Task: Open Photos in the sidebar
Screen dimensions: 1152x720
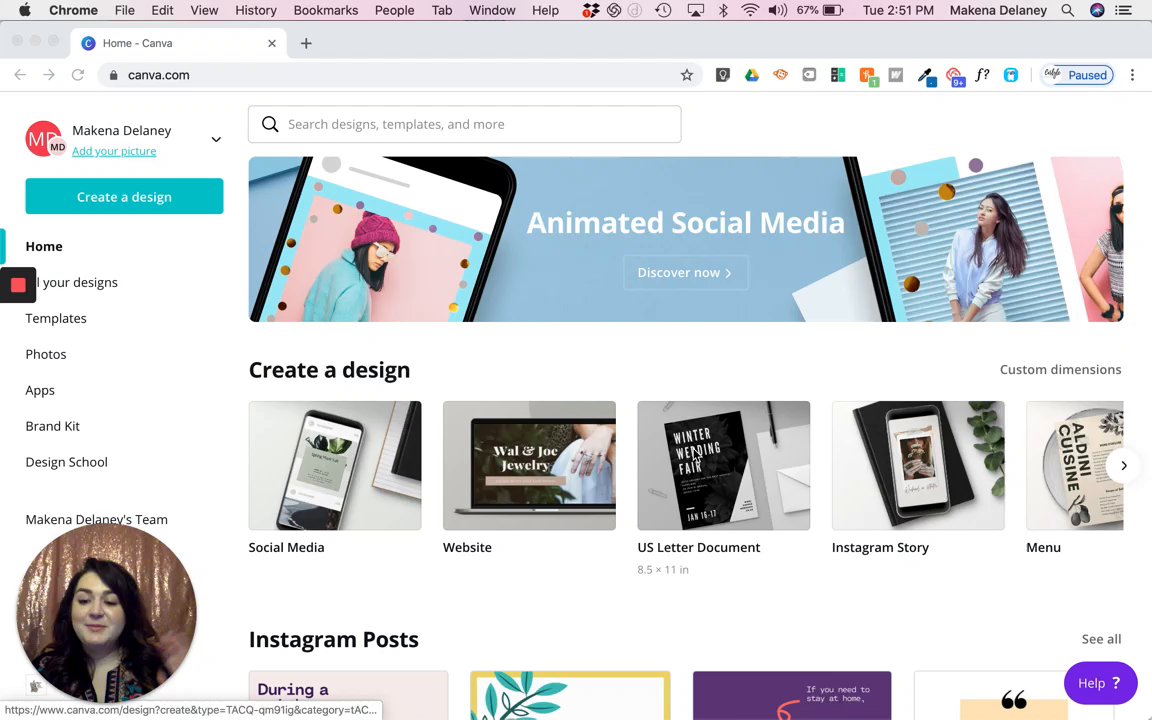Action: 46,354
